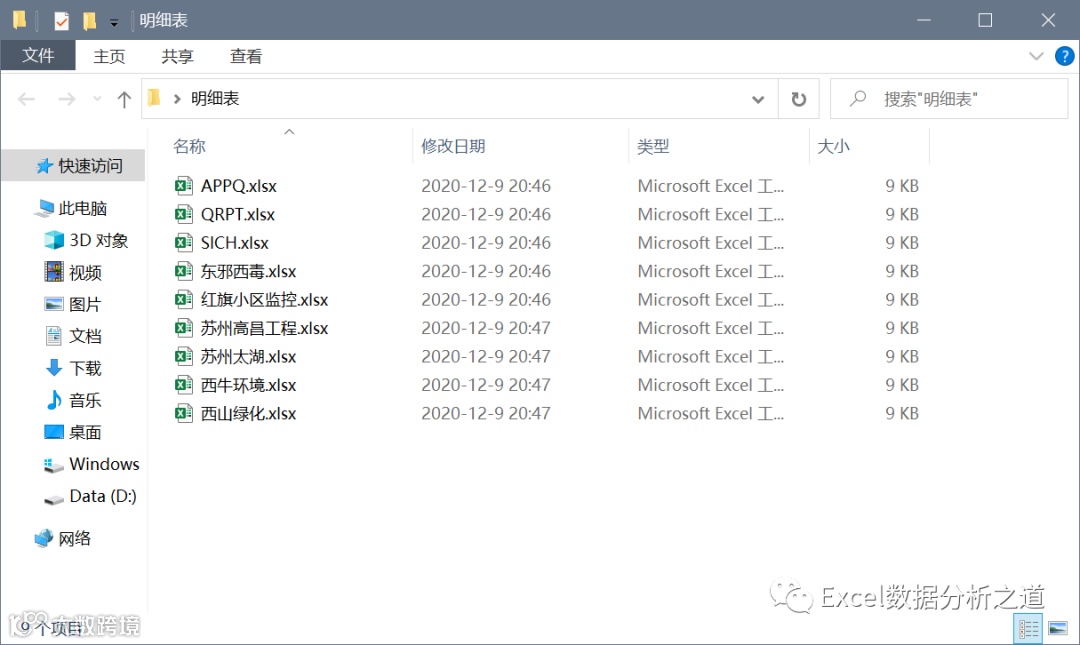Open the recent locations dropdown

point(97,100)
